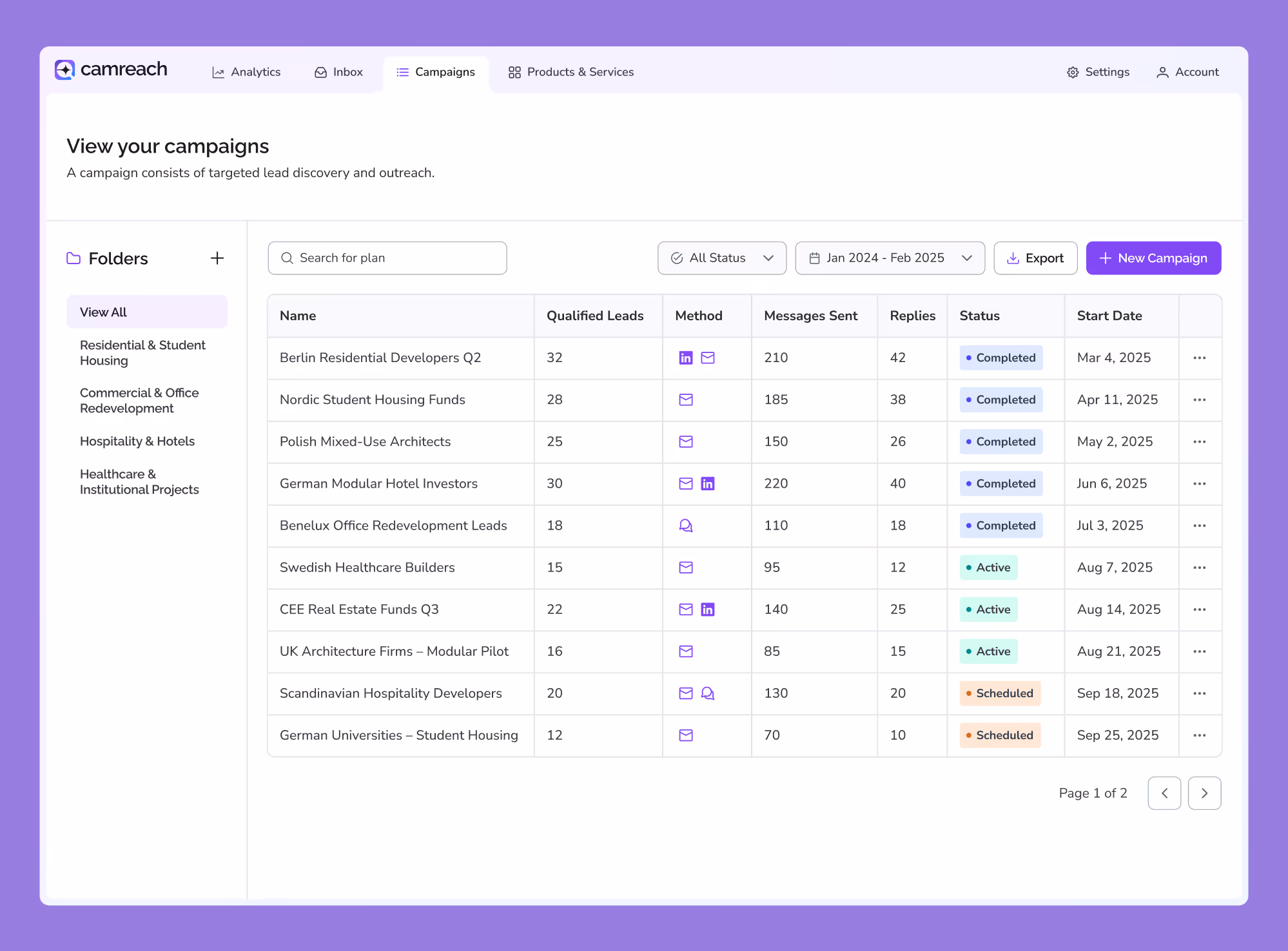Open the All Status dropdown
Screen dimensions: 1288x951
721,258
